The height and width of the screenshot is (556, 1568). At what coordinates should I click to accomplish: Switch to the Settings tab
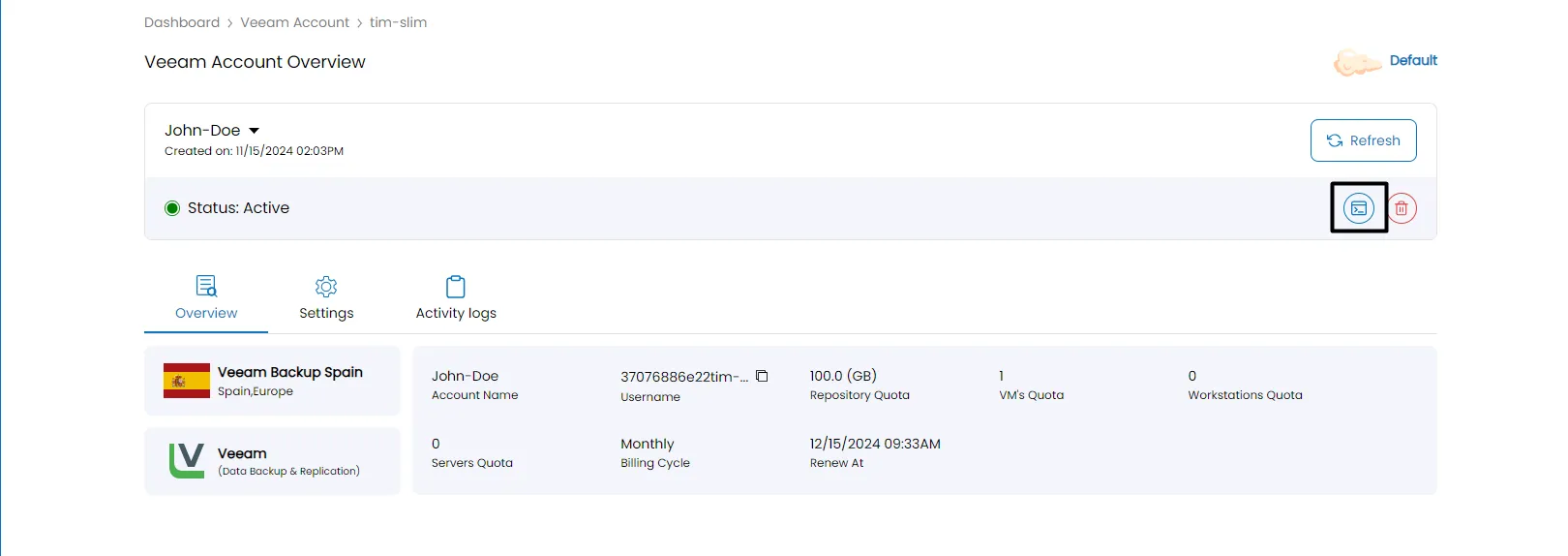coord(326,298)
